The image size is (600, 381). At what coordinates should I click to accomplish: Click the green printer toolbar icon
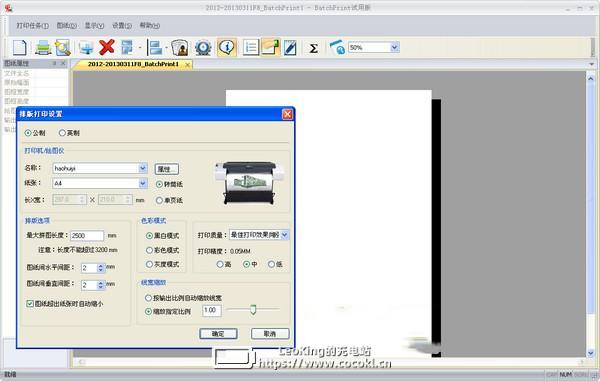coord(43,47)
